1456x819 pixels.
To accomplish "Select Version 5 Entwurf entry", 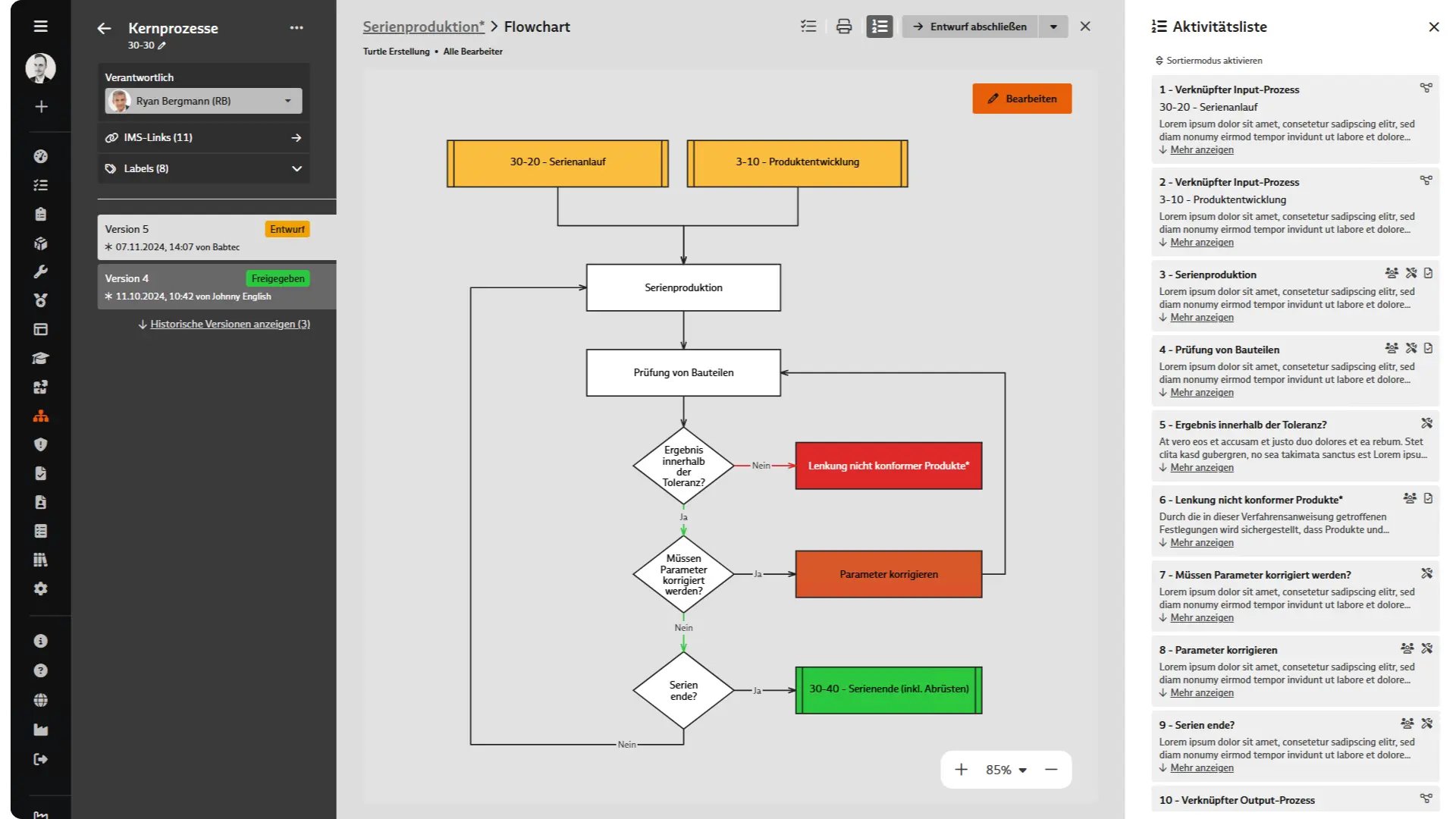I will (x=217, y=237).
